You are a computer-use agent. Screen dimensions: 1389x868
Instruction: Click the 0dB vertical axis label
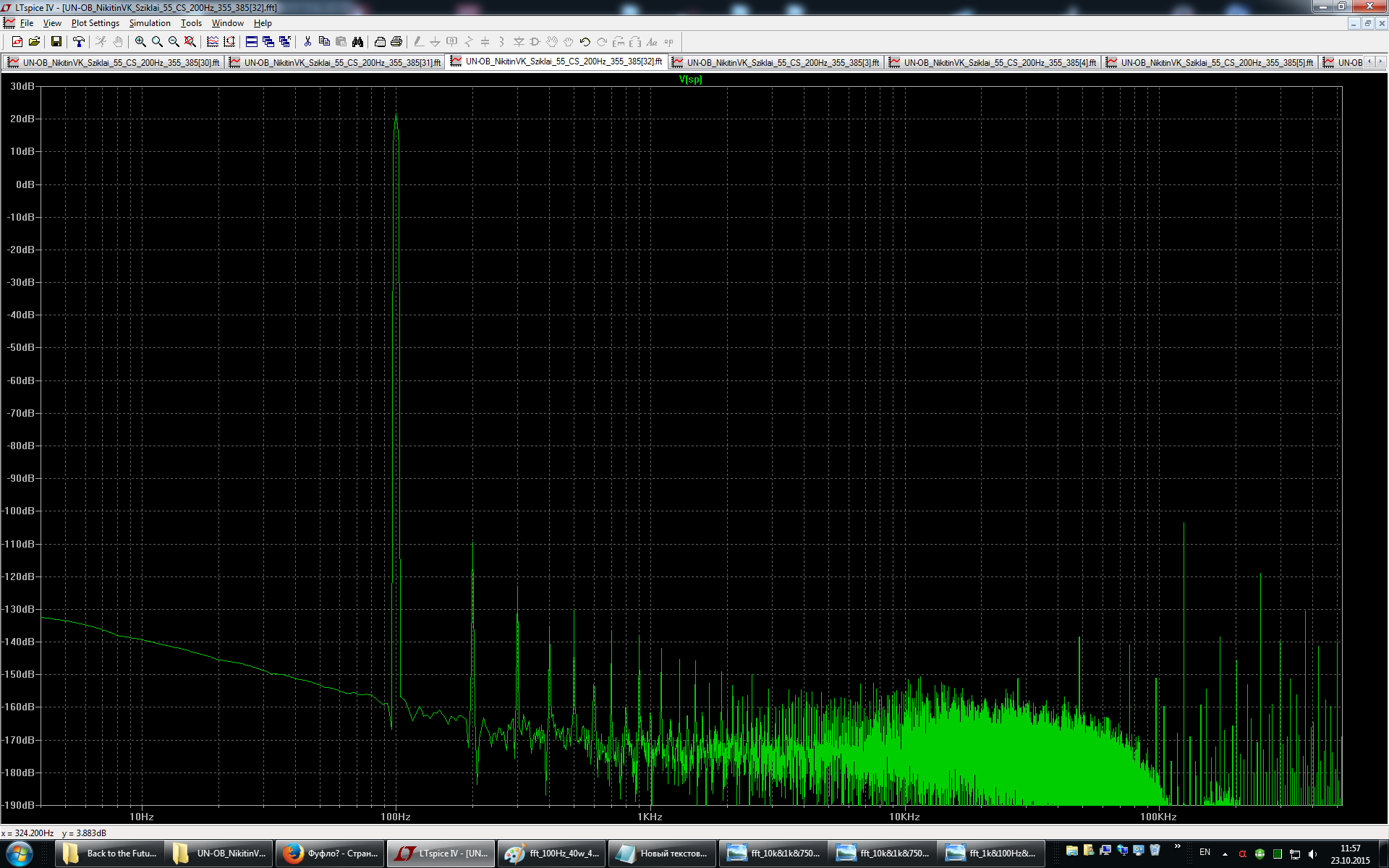click(25, 184)
